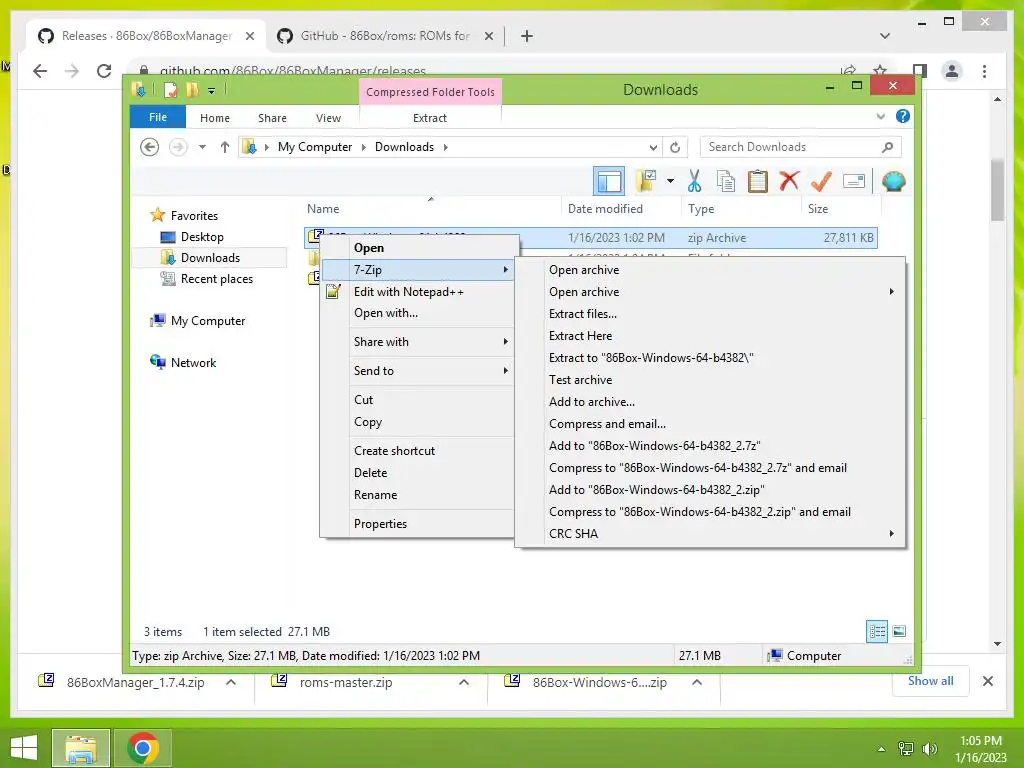Expand the address bar history dropdown
The width and height of the screenshot is (1024, 768).
pyautogui.click(x=653, y=148)
